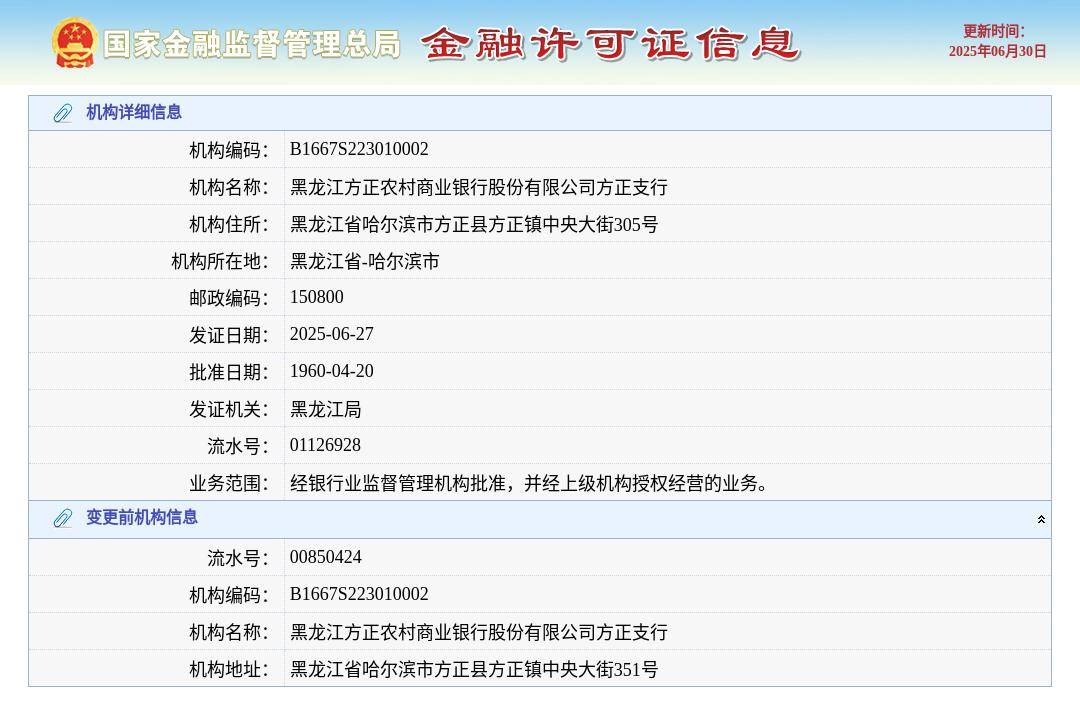Select the first 机构编码 value B1667S223010002
1080x701 pixels.
point(359,149)
